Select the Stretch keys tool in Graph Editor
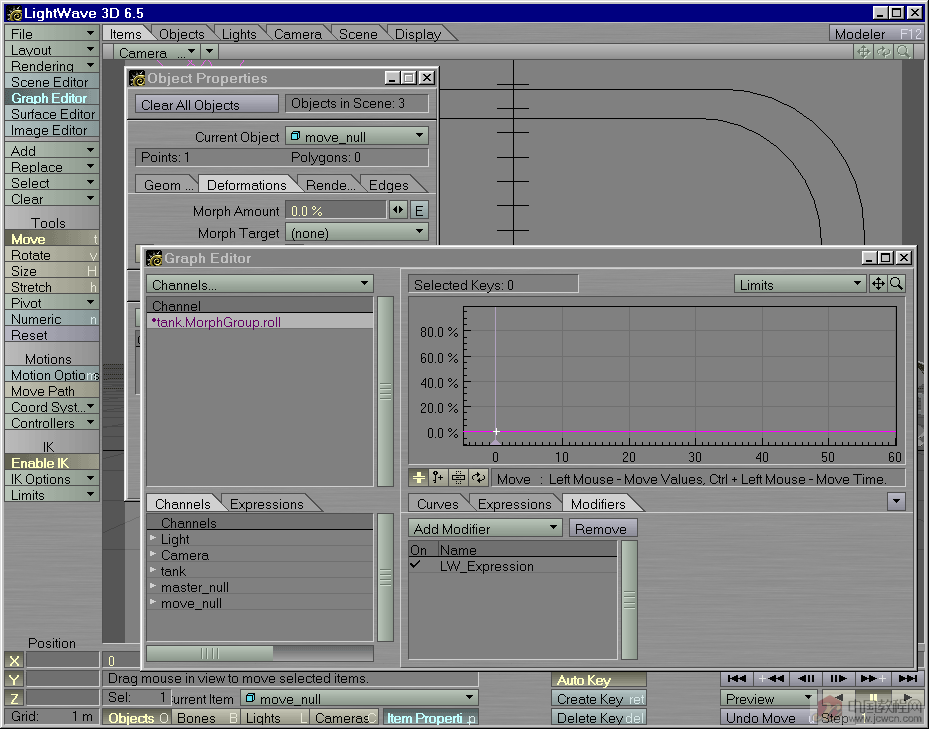The width and height of the screenshot is (929, 729). point(458,478)
